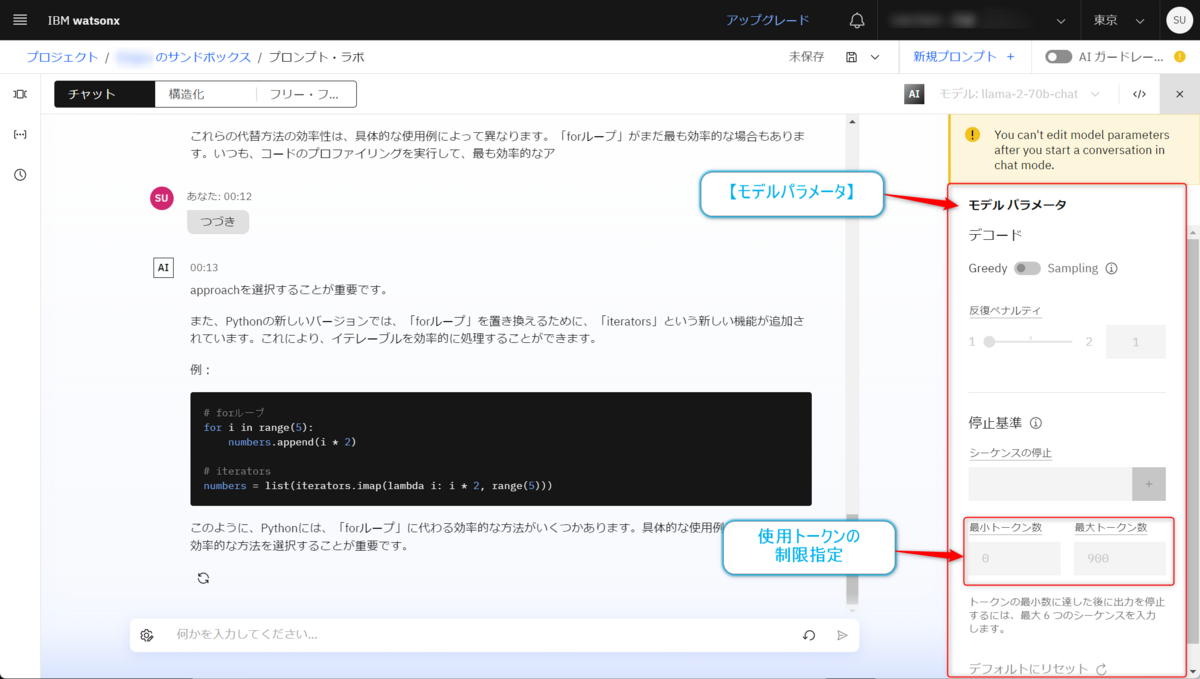The image size is (1200, 679).
Task: Toggle Greedy/Sampling decoding switch
Action: 1027,268
